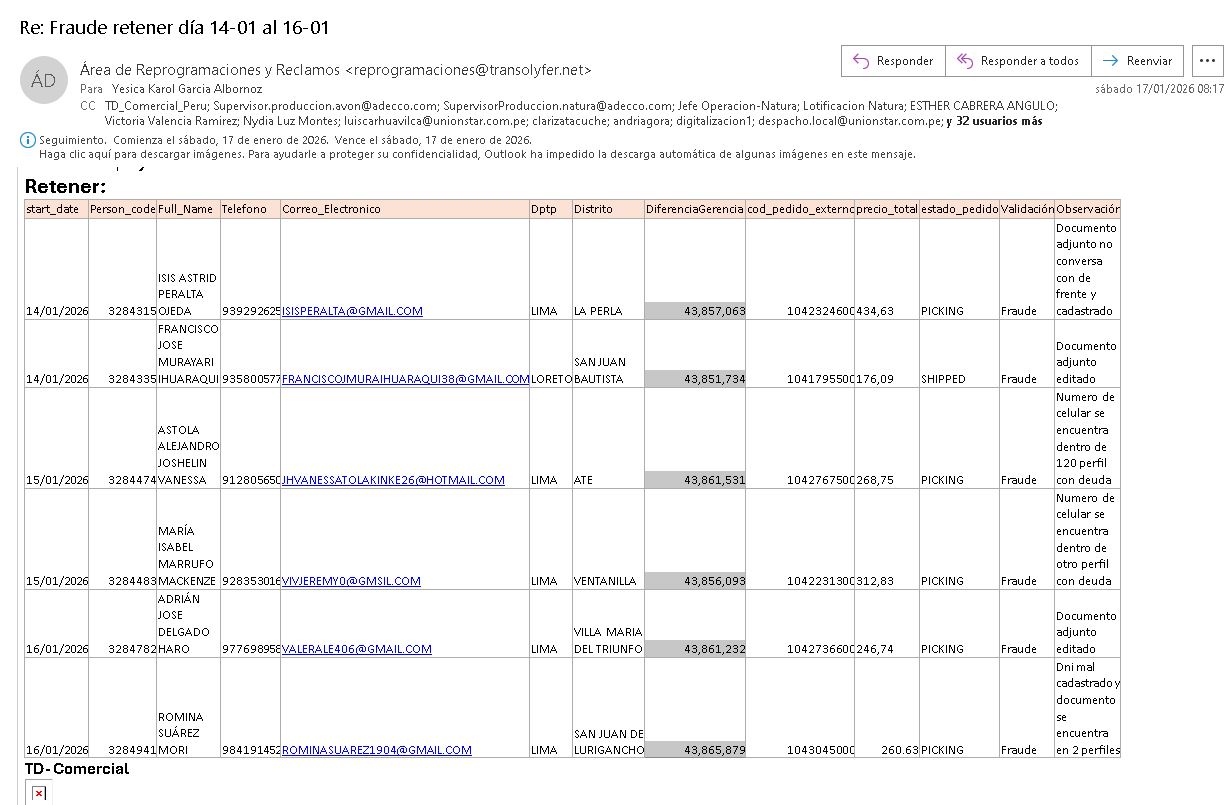The image size is (1230, 805).
Task: Click the download images notice bar
Action: coord(476,154)
